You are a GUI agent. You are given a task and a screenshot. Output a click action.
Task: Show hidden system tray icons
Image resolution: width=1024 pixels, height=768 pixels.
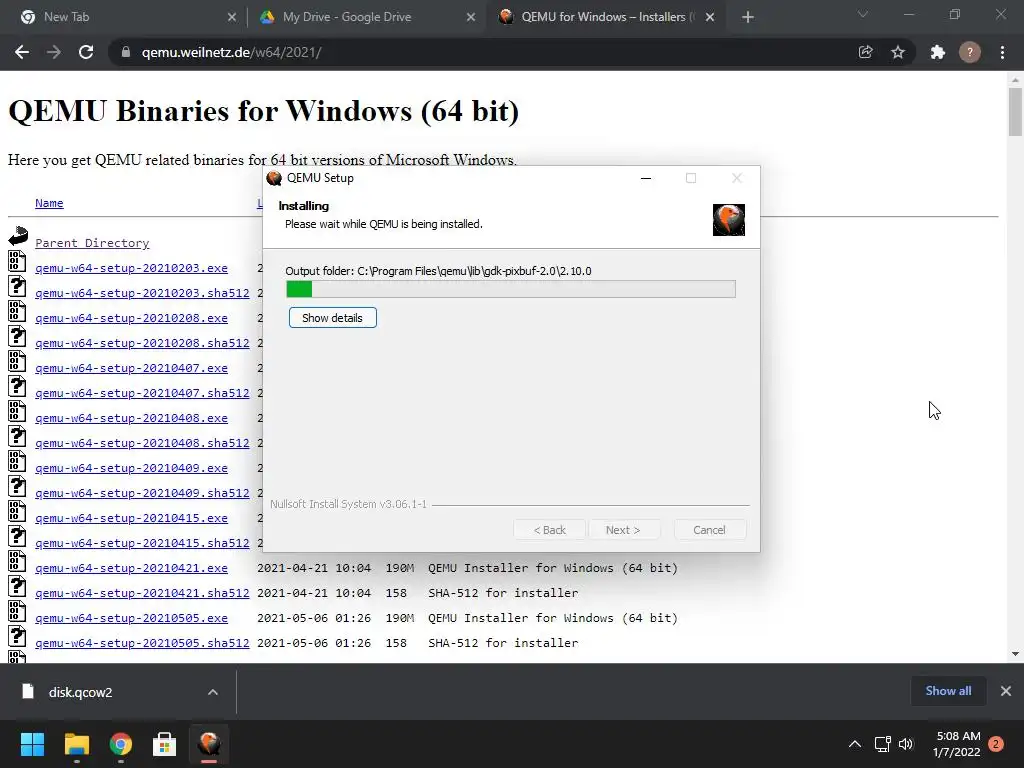(855, 744)
